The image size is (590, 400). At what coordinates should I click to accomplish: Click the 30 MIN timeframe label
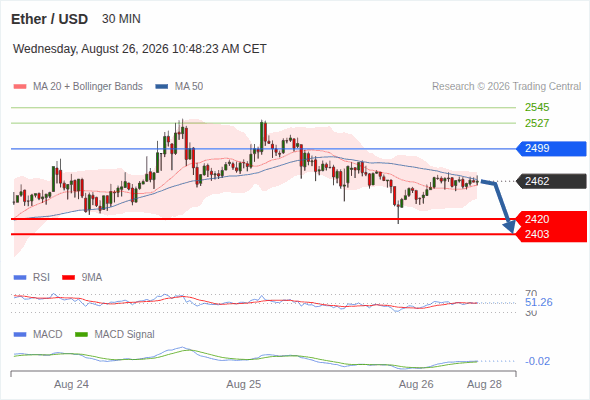pos(121,19)
